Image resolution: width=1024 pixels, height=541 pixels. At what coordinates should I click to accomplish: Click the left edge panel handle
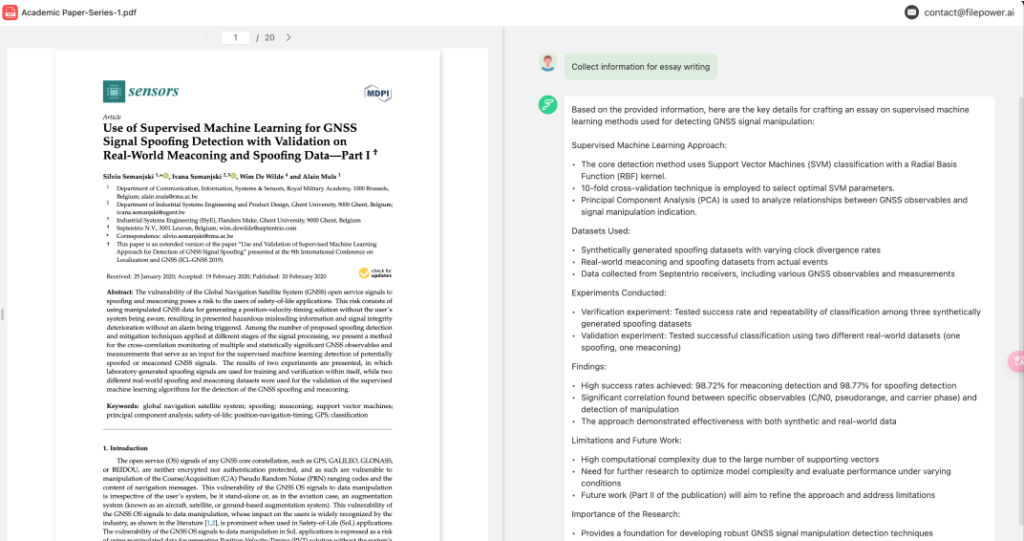(2, 314)
